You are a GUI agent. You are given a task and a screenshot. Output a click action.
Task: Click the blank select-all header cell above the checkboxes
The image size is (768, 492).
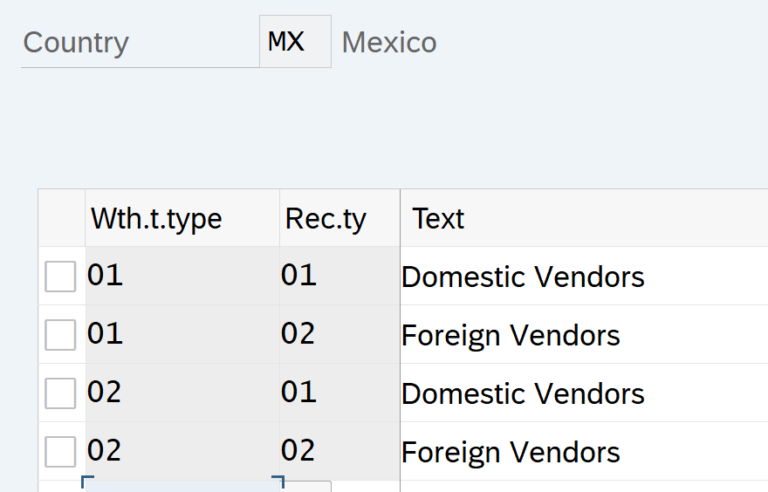tap(62, 218)
